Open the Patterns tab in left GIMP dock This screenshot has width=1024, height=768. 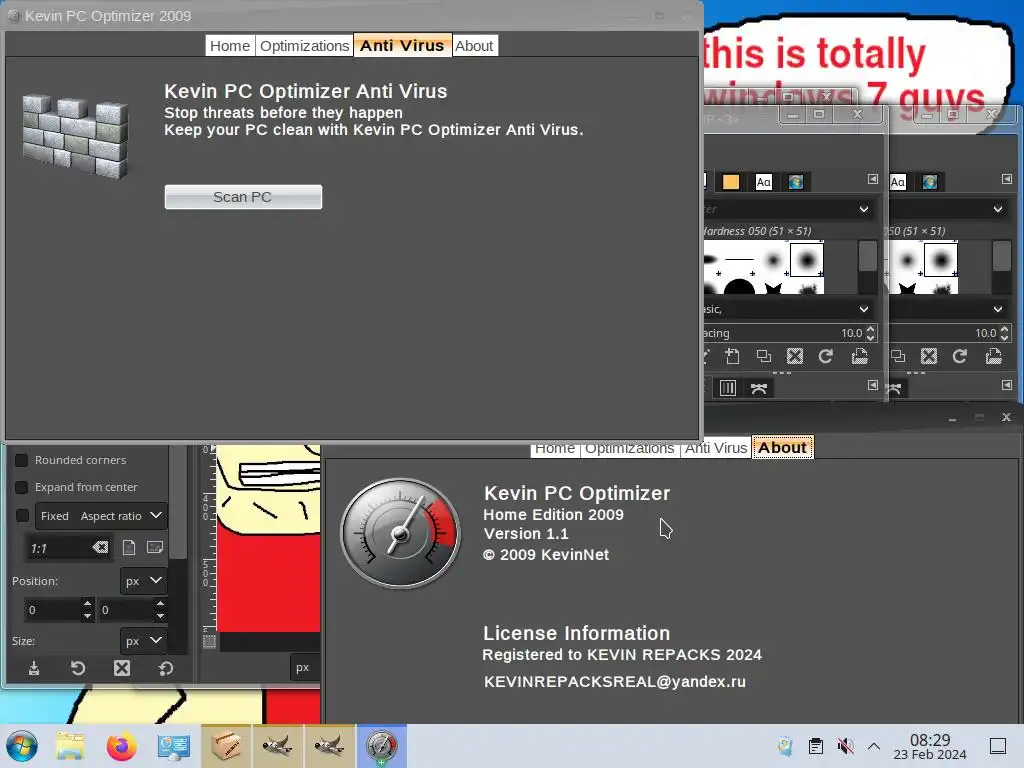[x=731, y=182]
